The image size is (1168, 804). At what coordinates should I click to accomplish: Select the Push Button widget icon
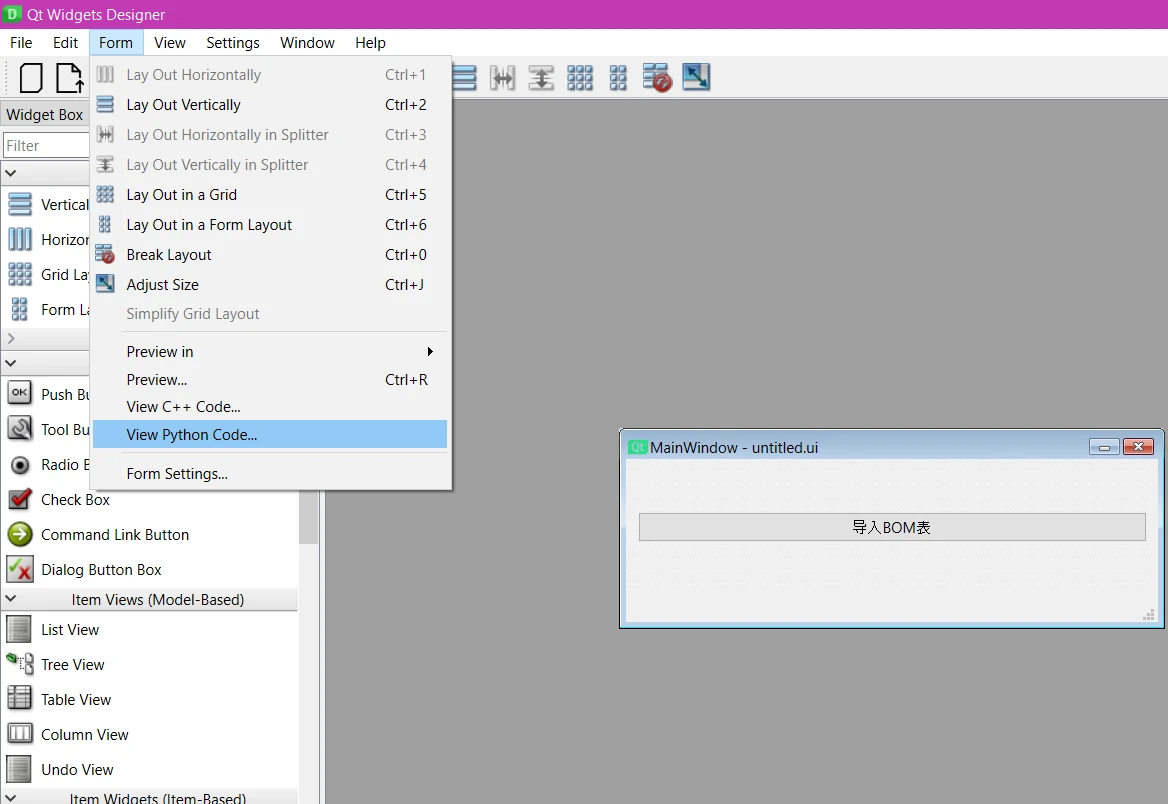[x=20, y=393]
